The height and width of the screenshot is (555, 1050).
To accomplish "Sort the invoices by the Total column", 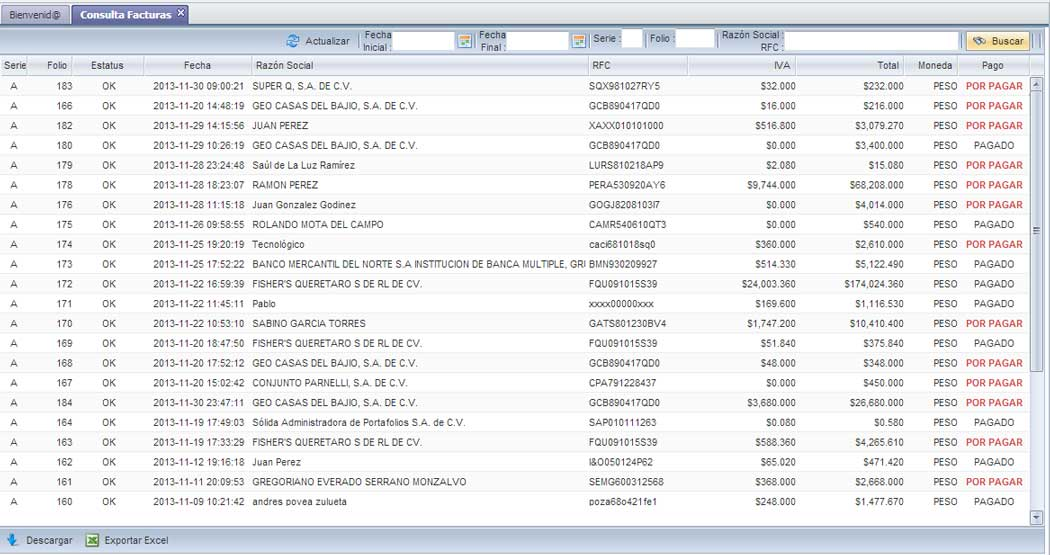I will tap(852, 65).
